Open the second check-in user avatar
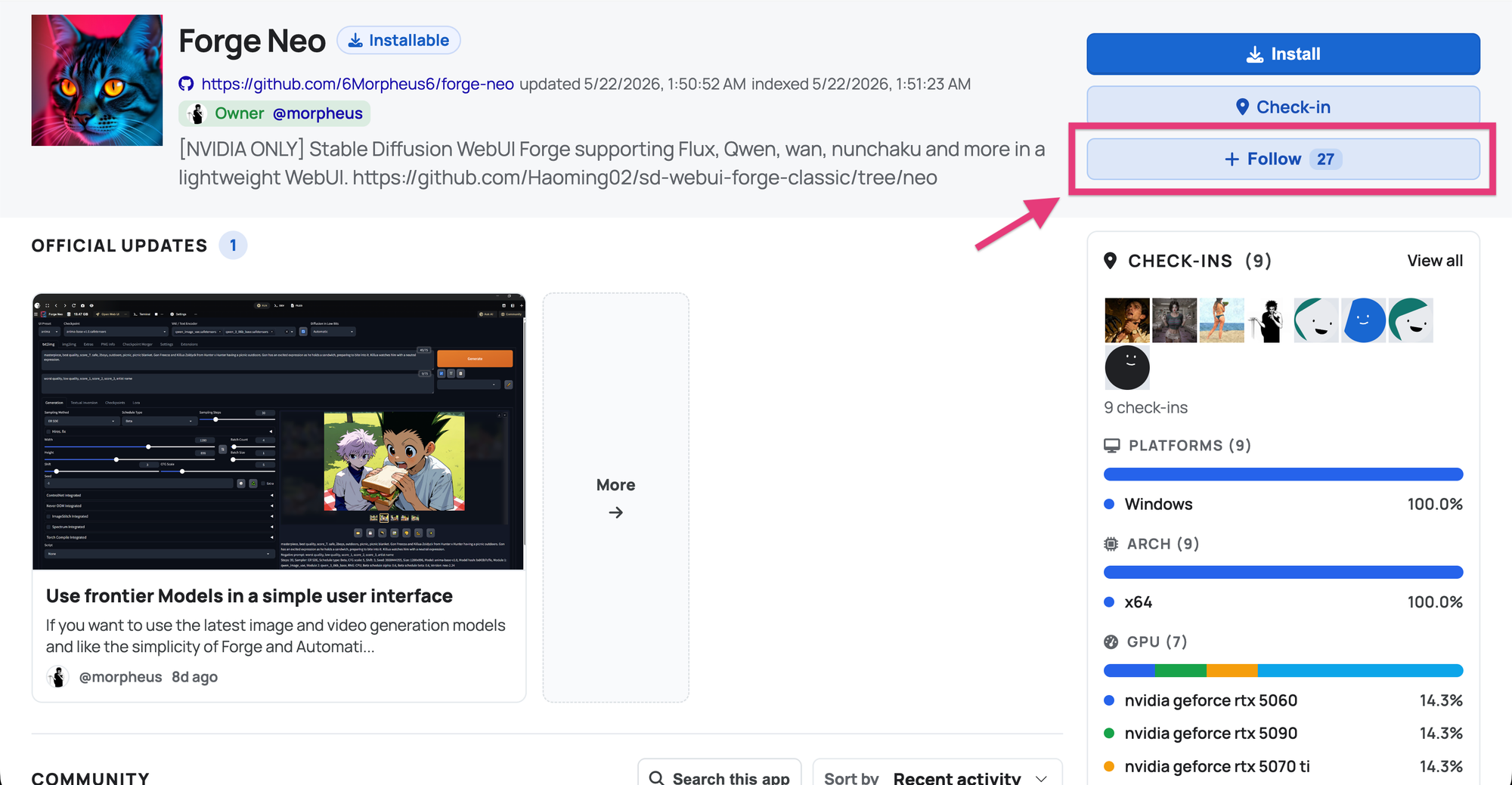Screen dimensions: 1512x785 coord(1175,320)
